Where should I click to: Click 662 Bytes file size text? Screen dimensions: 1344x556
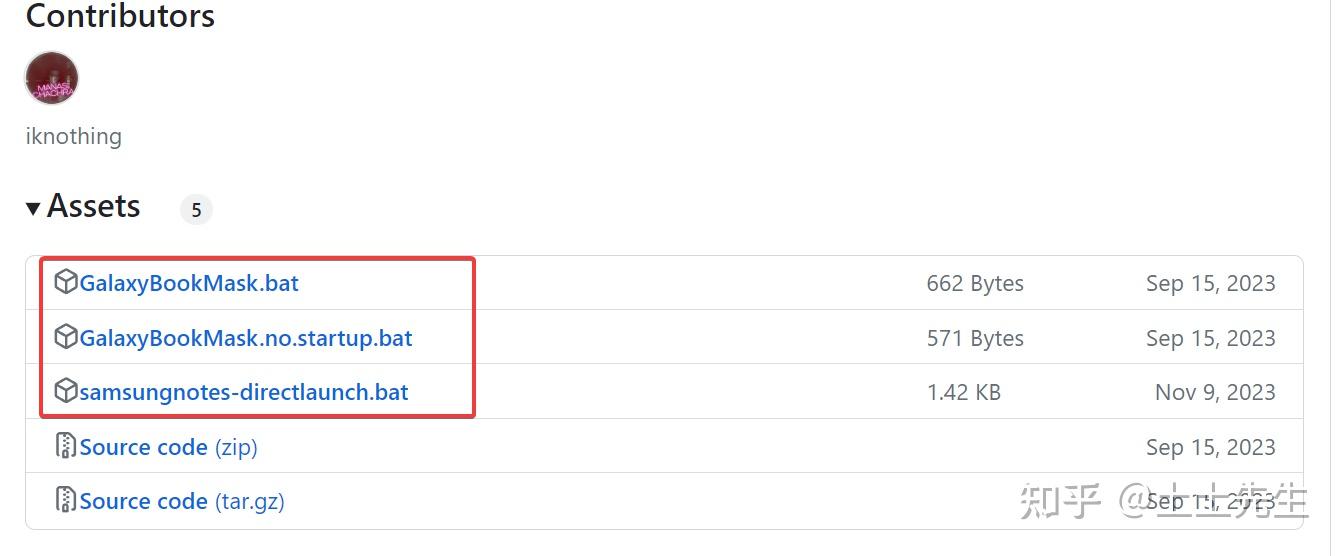pos(975,283)
